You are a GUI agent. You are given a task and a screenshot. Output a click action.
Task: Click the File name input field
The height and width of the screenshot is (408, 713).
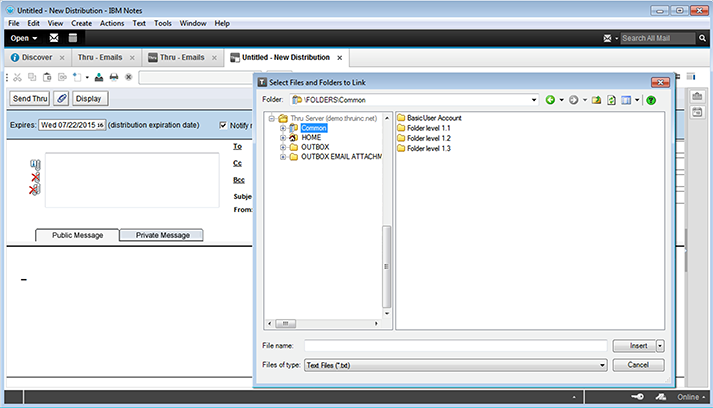(x=456, y=346)
